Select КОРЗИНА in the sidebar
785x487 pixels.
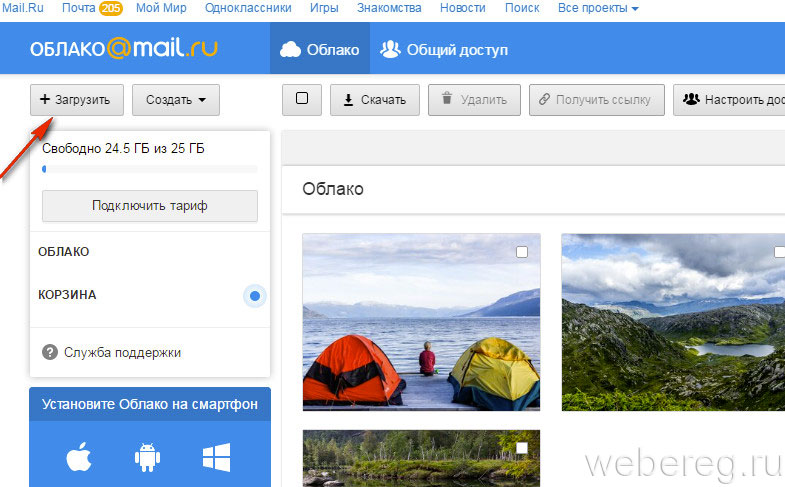point(67,294)
